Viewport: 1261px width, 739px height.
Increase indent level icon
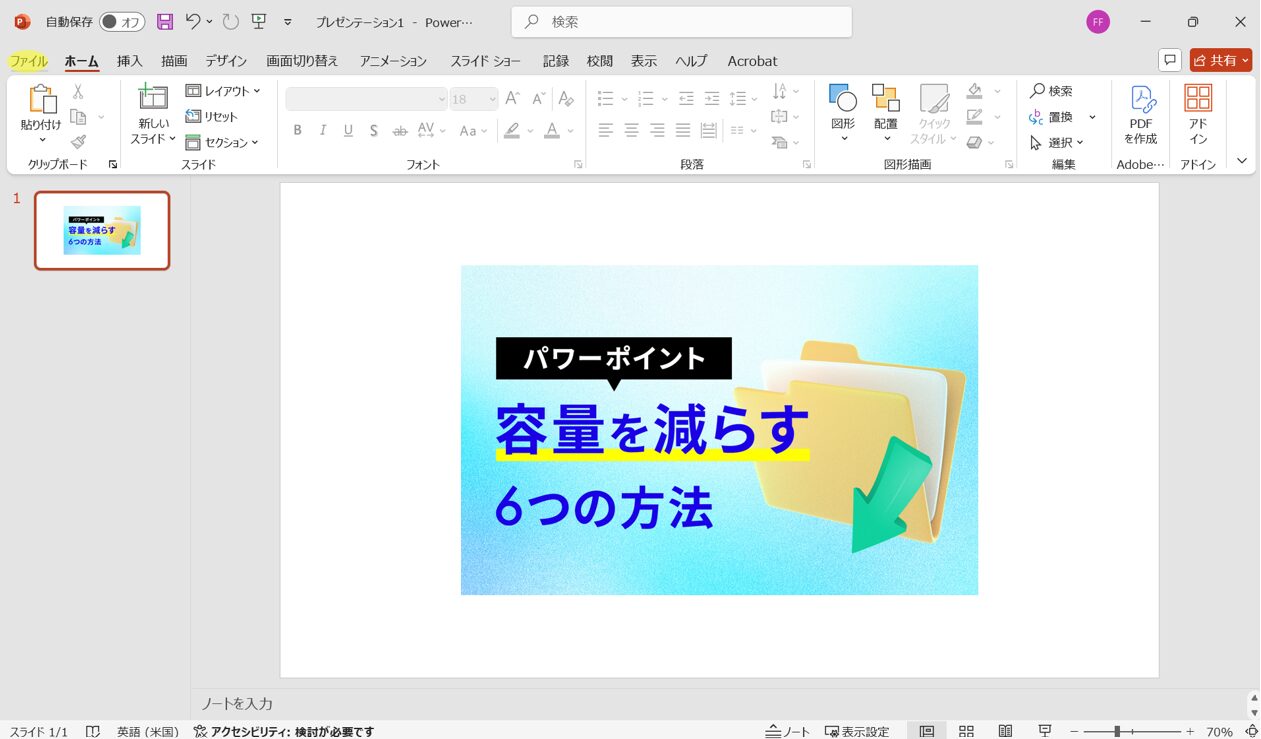(712, 98)
